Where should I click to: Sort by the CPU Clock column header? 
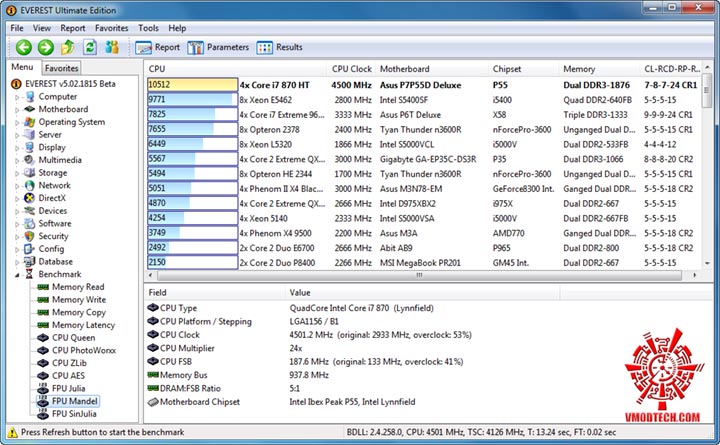point(351,69)
